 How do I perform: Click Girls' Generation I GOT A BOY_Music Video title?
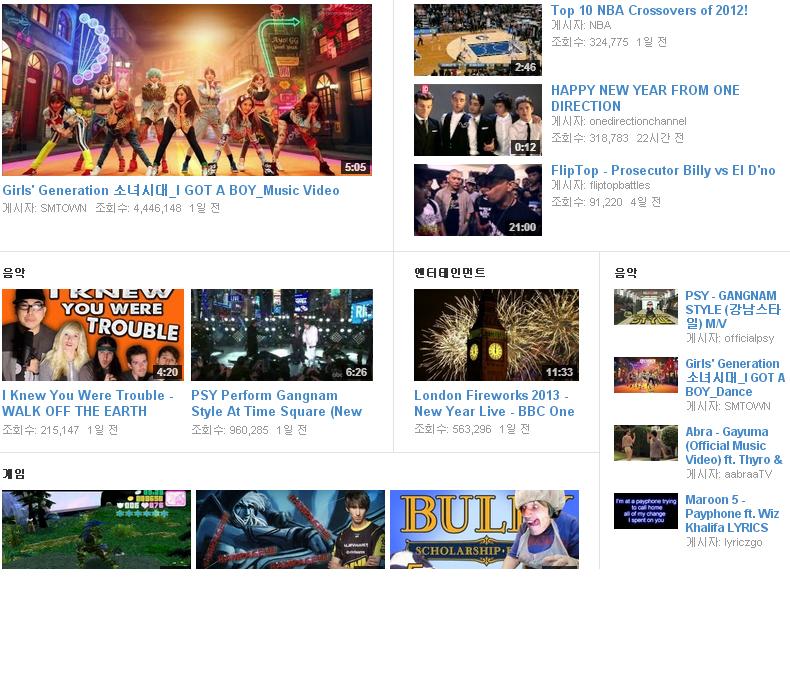(x=171, y=190)
